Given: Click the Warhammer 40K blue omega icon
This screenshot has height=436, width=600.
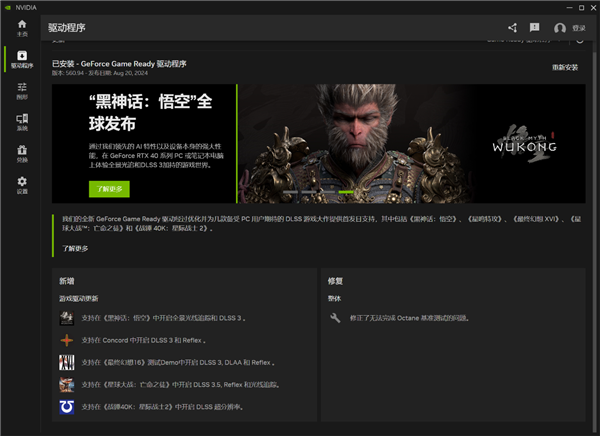Looking at the screenshot, I should (x=67, y=407).
